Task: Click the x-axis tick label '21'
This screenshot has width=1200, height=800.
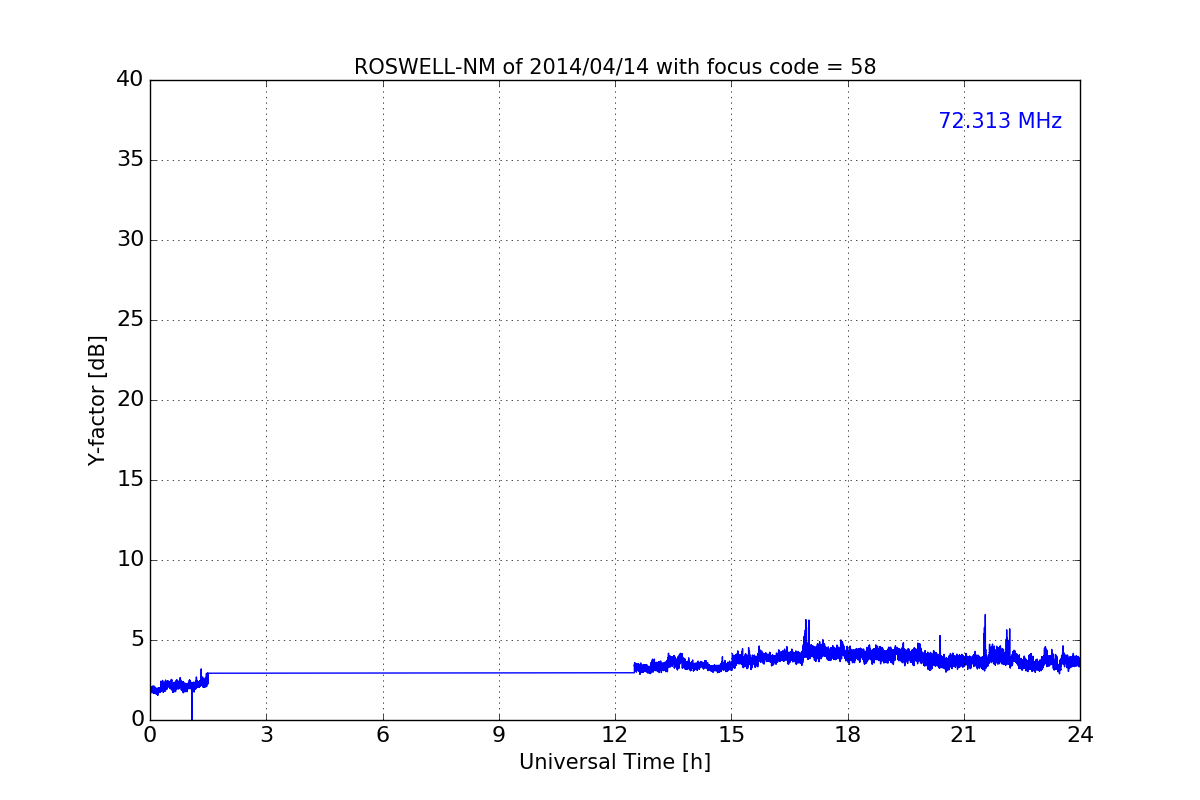Action: (964, 735)
